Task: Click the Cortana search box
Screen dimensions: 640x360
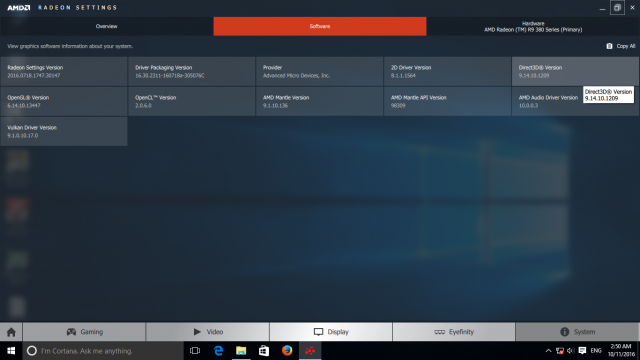Action: click(x=103, y=351)
